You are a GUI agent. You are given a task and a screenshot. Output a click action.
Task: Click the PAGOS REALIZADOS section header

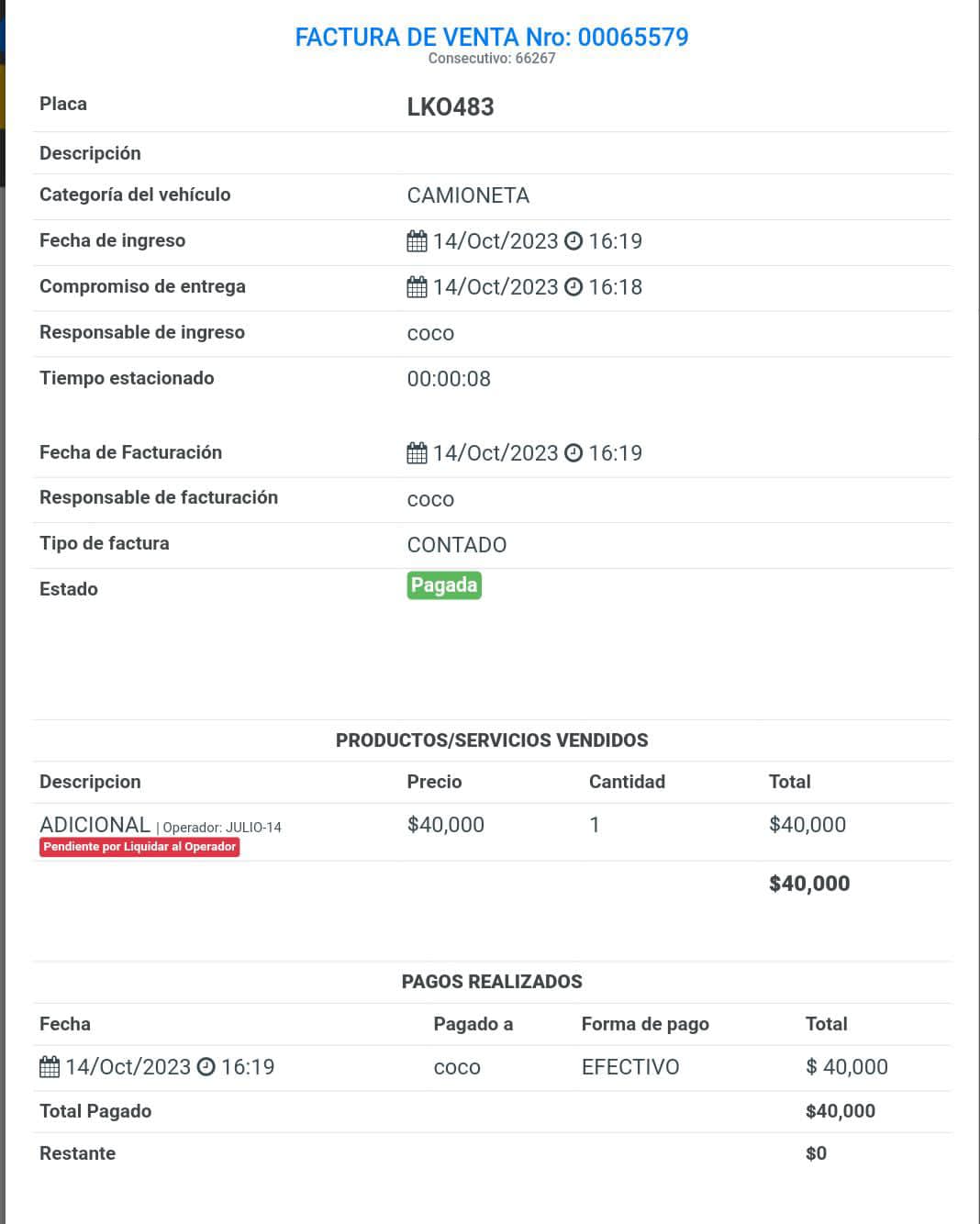tap(492, 982)
